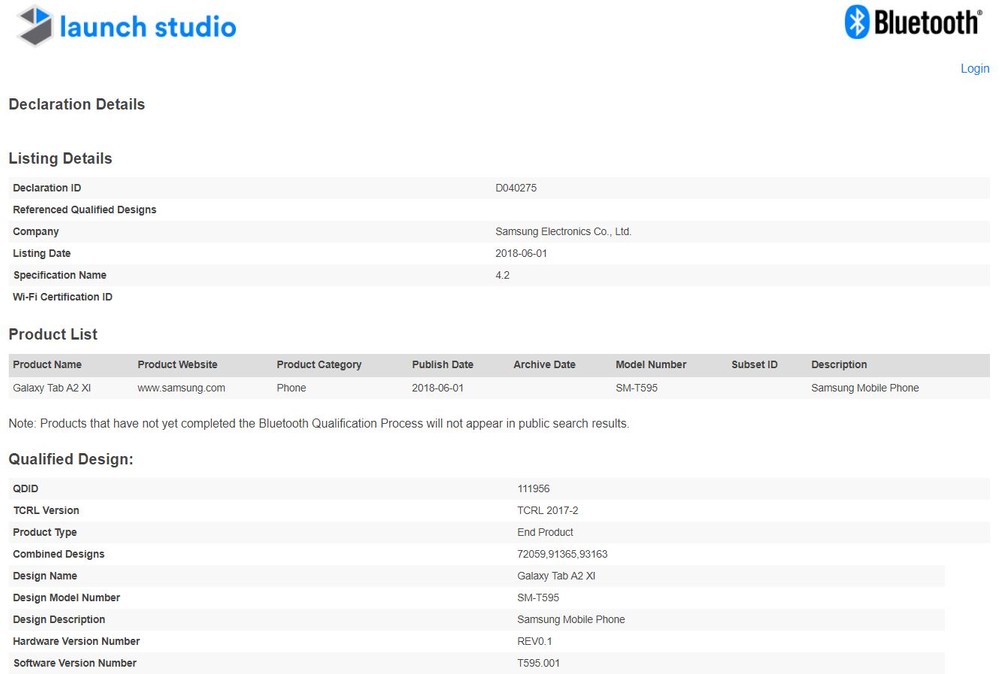Click the QDID value 111956

pos(533,489)
